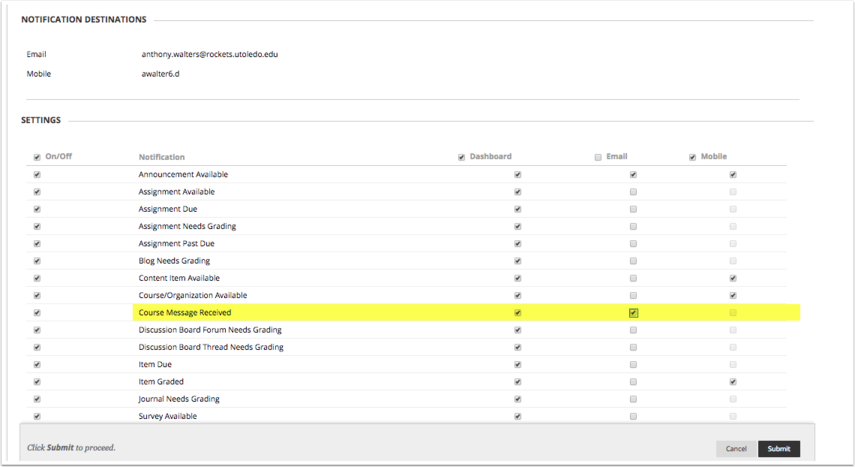Toggle the Mobile column header checkbox

[692, 157]
